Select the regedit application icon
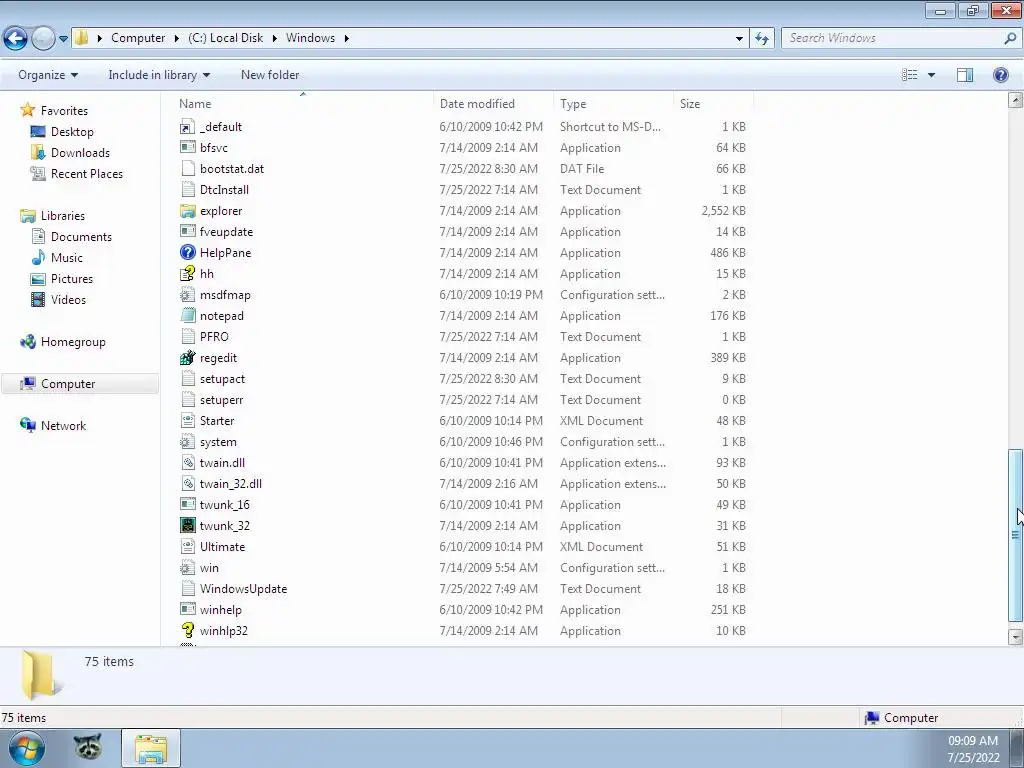The image size is (1024, 768). (x=187, y=358)
